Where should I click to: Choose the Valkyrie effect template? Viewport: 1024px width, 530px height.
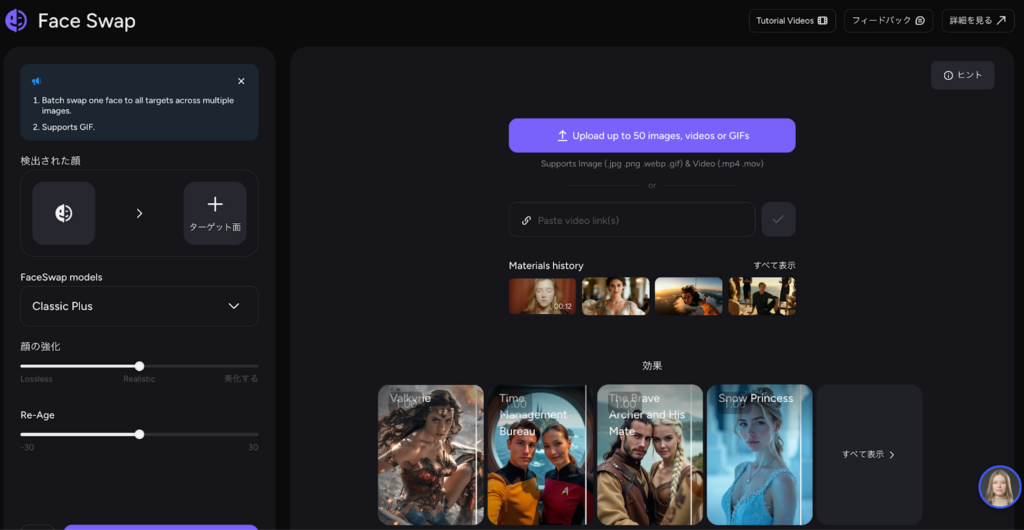pos(431,455)
